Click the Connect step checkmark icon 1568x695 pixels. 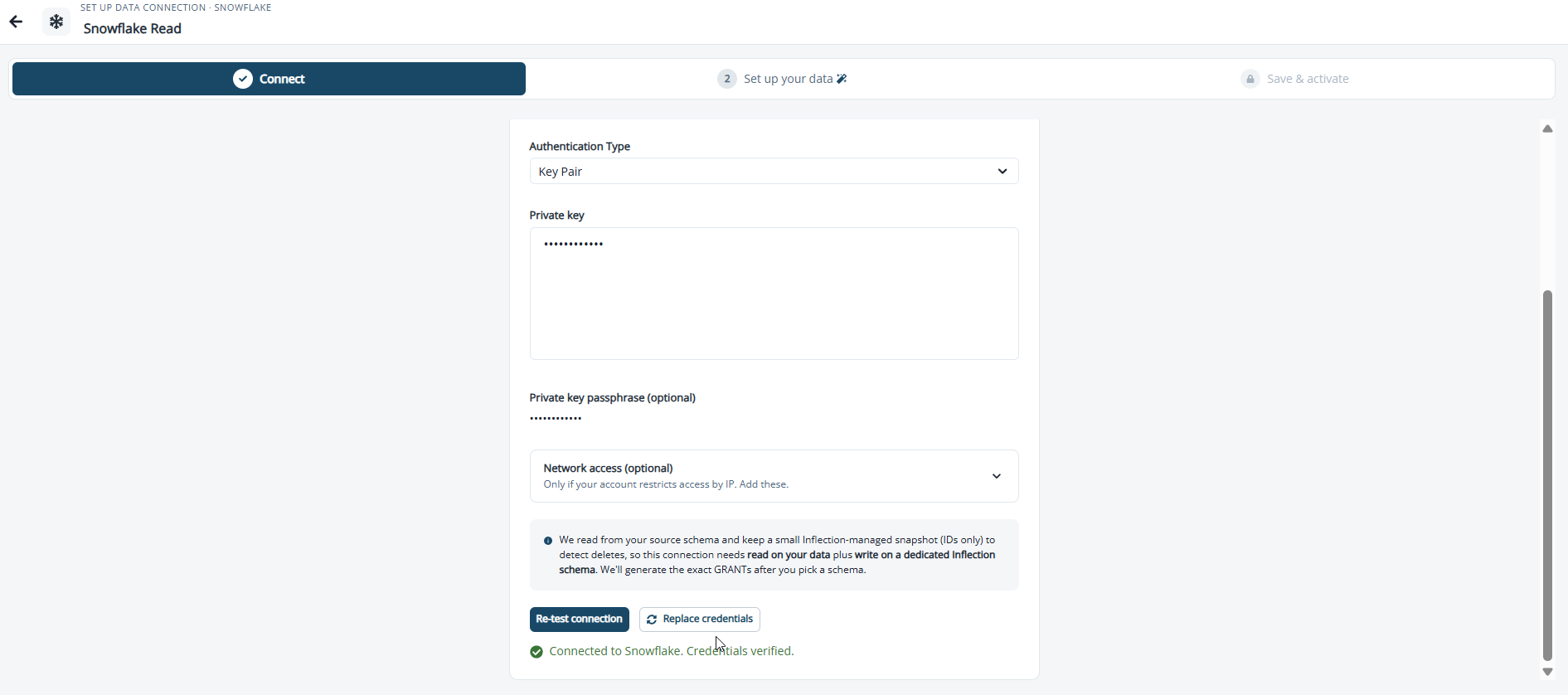(243, 79)
